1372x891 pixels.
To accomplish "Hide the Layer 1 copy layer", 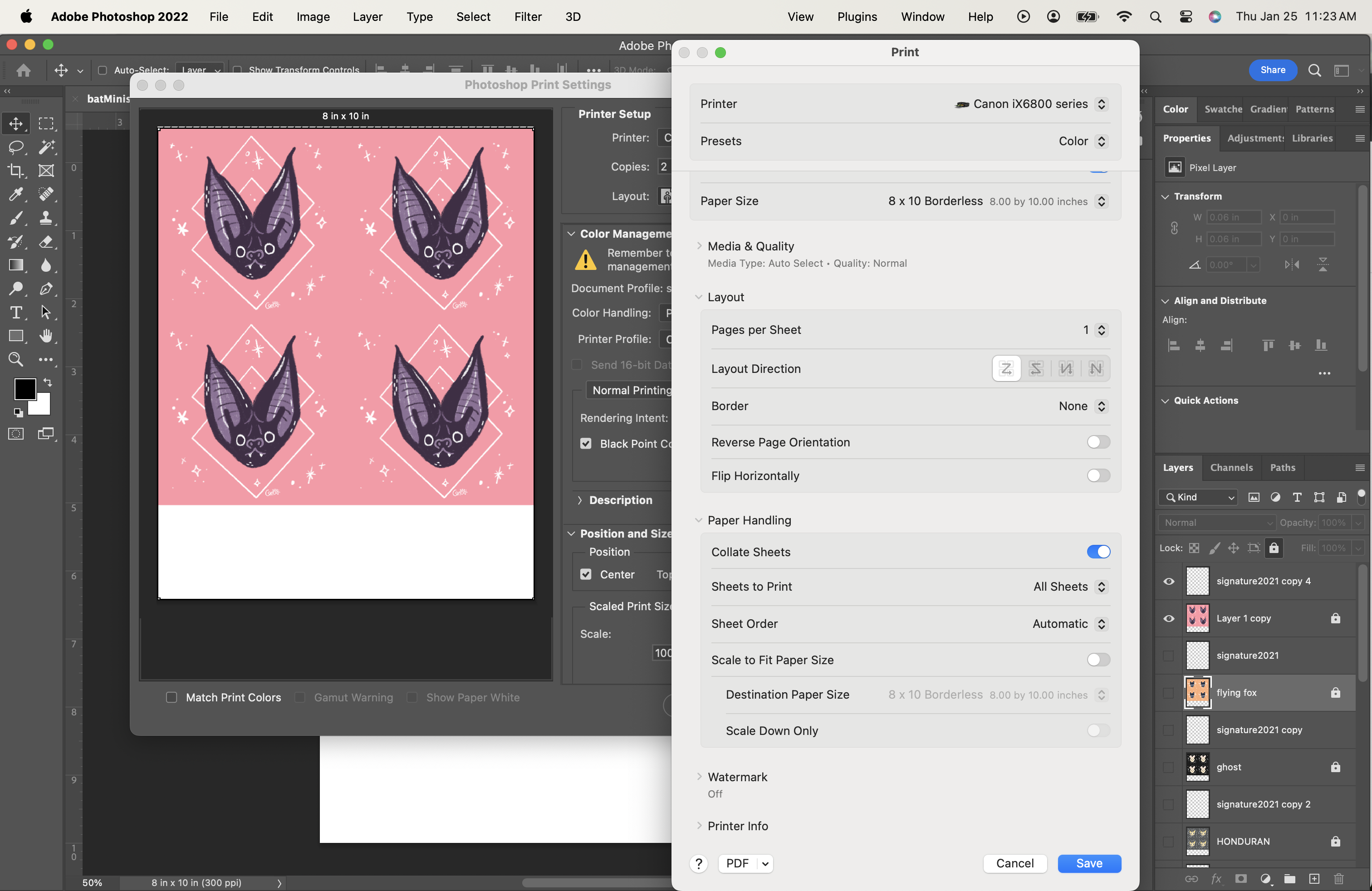I will tap(1168, 618).
